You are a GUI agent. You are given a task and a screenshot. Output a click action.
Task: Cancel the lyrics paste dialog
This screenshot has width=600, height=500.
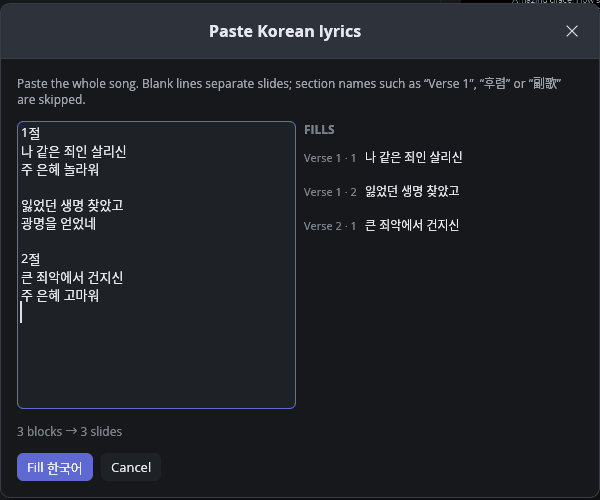131,467
